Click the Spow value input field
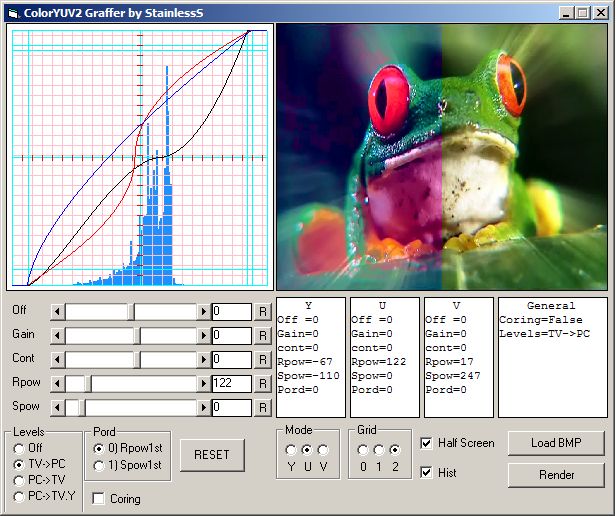The height and width of the screenshot is (516, 616). pyautogui.click(x=231, y=408)
